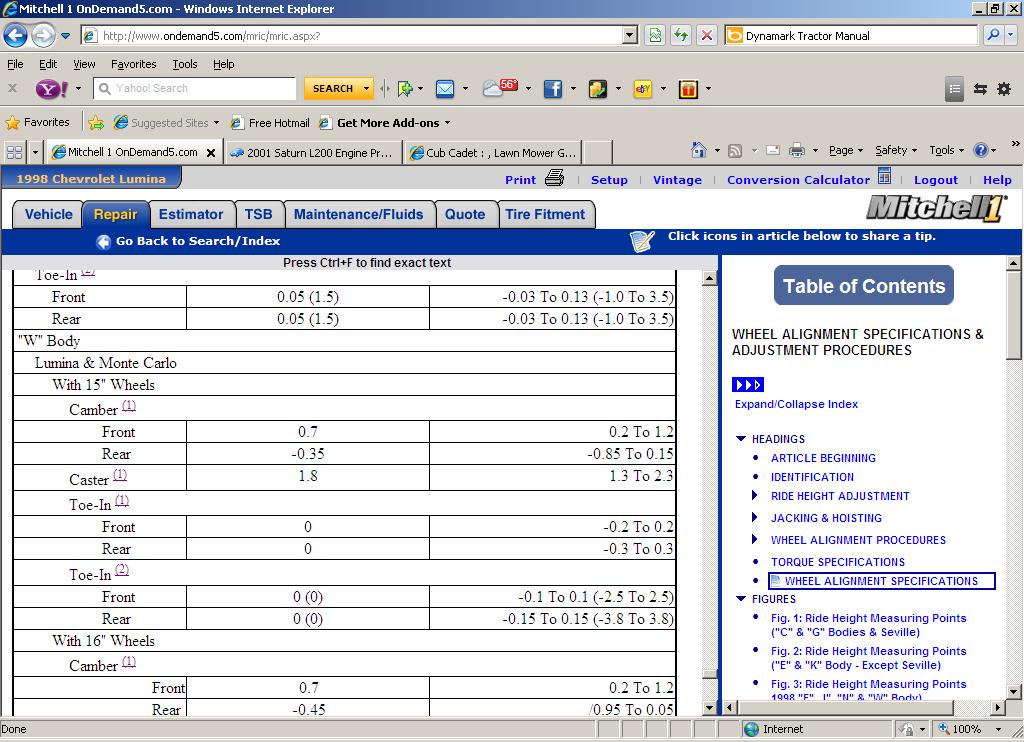The height and width of the screenshot is (742, 1024).
Task: Click the Go Back arrow icon
Action: pos(103,242)
